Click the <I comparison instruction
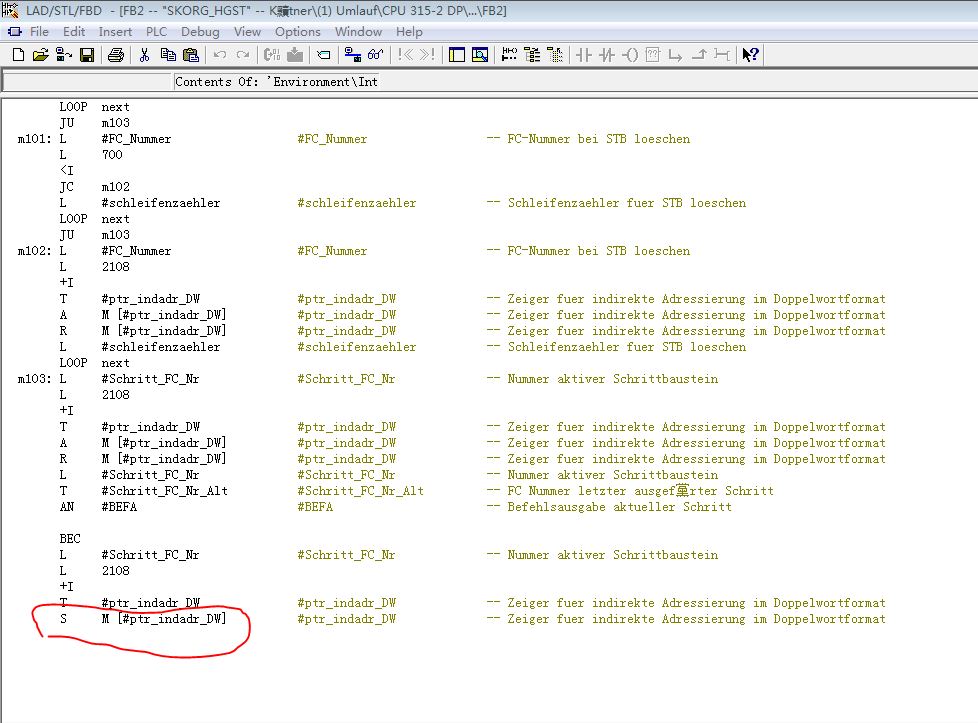The width and height of the screenshot is (978, 723). [x=67, y=171]
